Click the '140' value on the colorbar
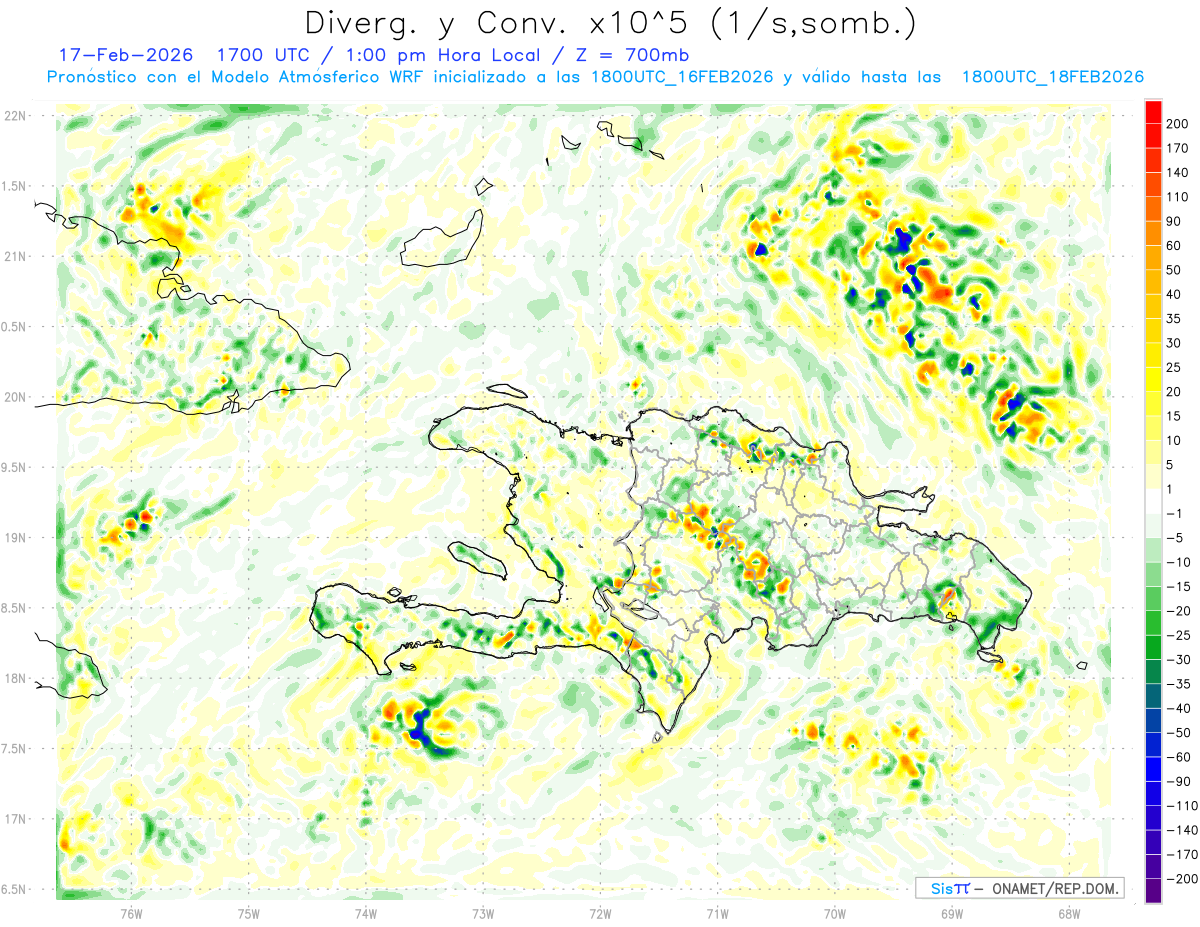 pos(1177,173)
